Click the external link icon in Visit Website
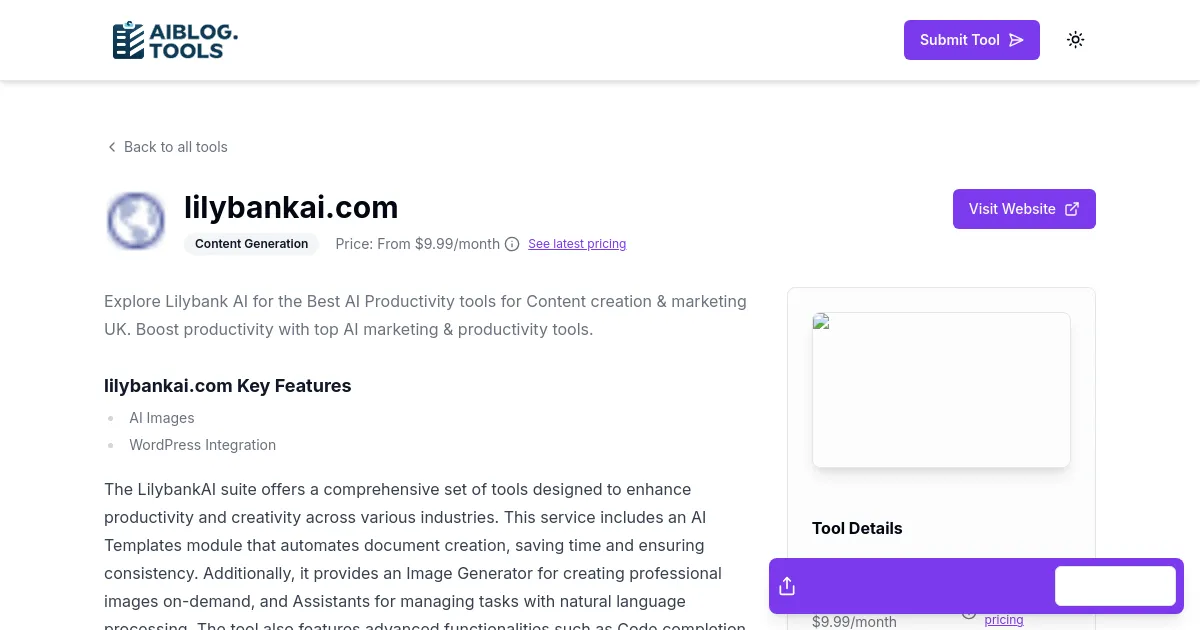This screenshot has height=630, width=1200. 1072,209
